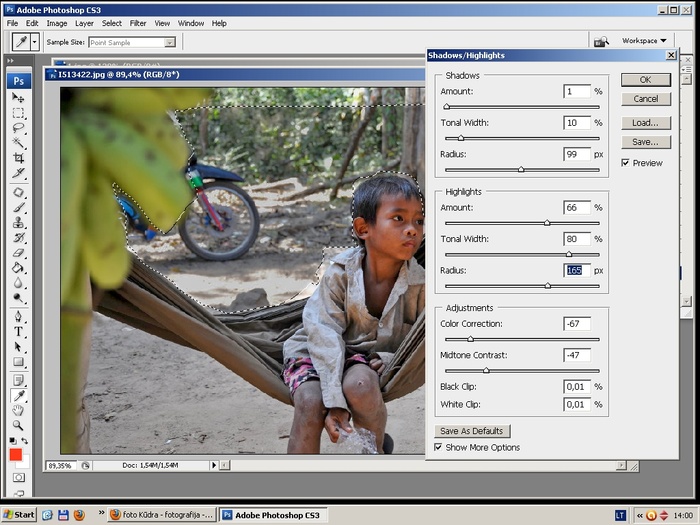Click the Save As Defaults button
The height and width of the screenshot is (525, 700).
click(x=471, y=431)
